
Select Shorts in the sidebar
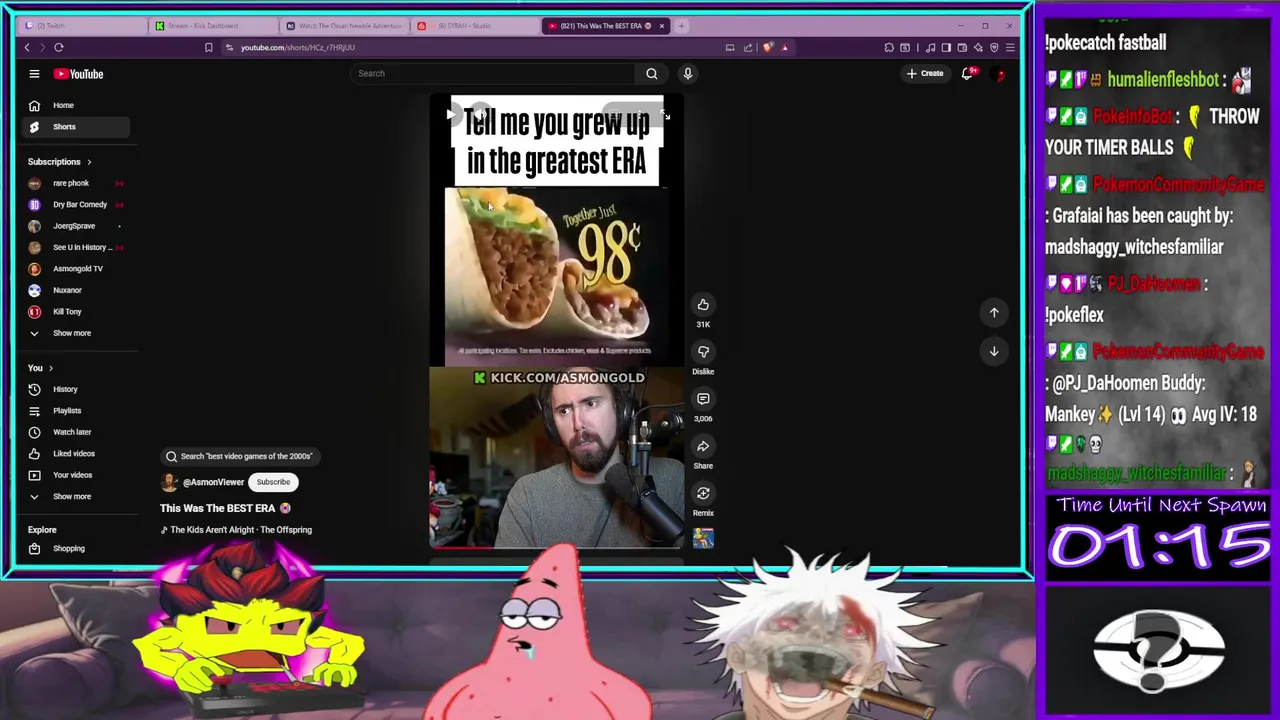tap(75, 127)
